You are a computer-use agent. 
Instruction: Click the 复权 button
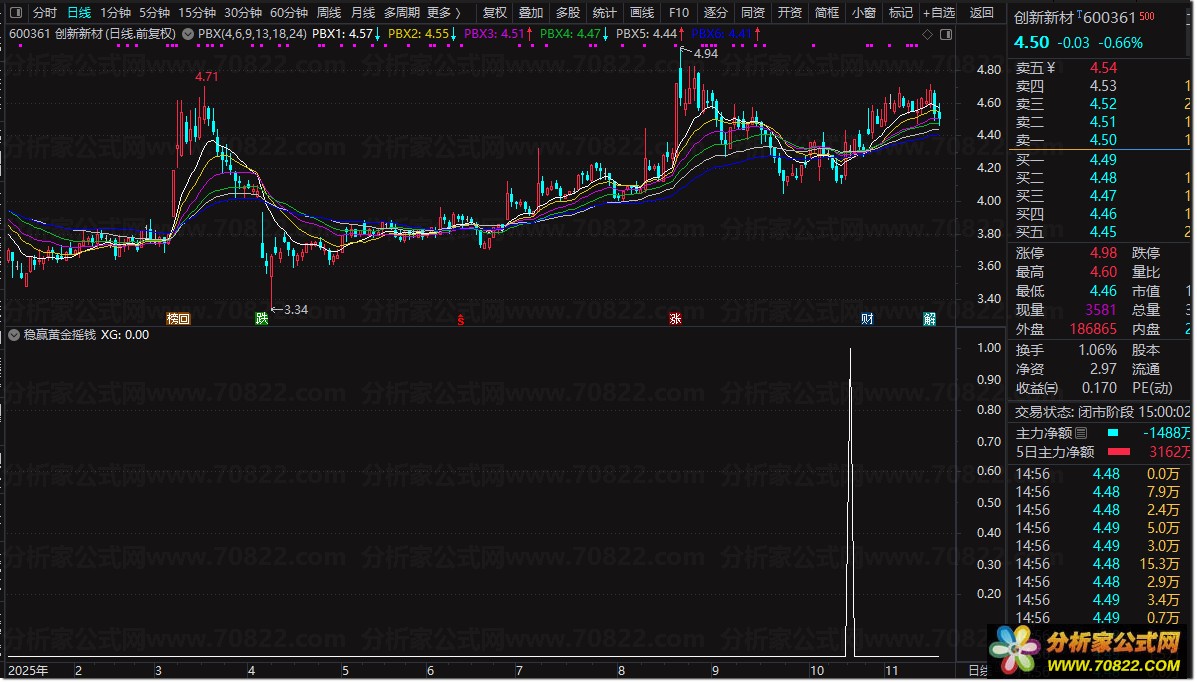click(x=494, y=13)
